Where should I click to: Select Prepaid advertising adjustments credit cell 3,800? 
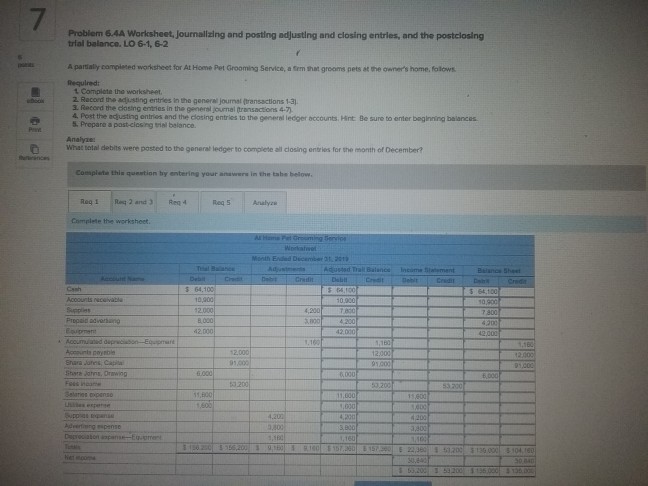(x=304, y=321)
